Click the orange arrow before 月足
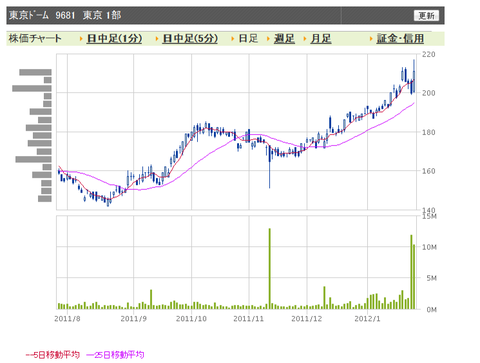 coord(305,39)
